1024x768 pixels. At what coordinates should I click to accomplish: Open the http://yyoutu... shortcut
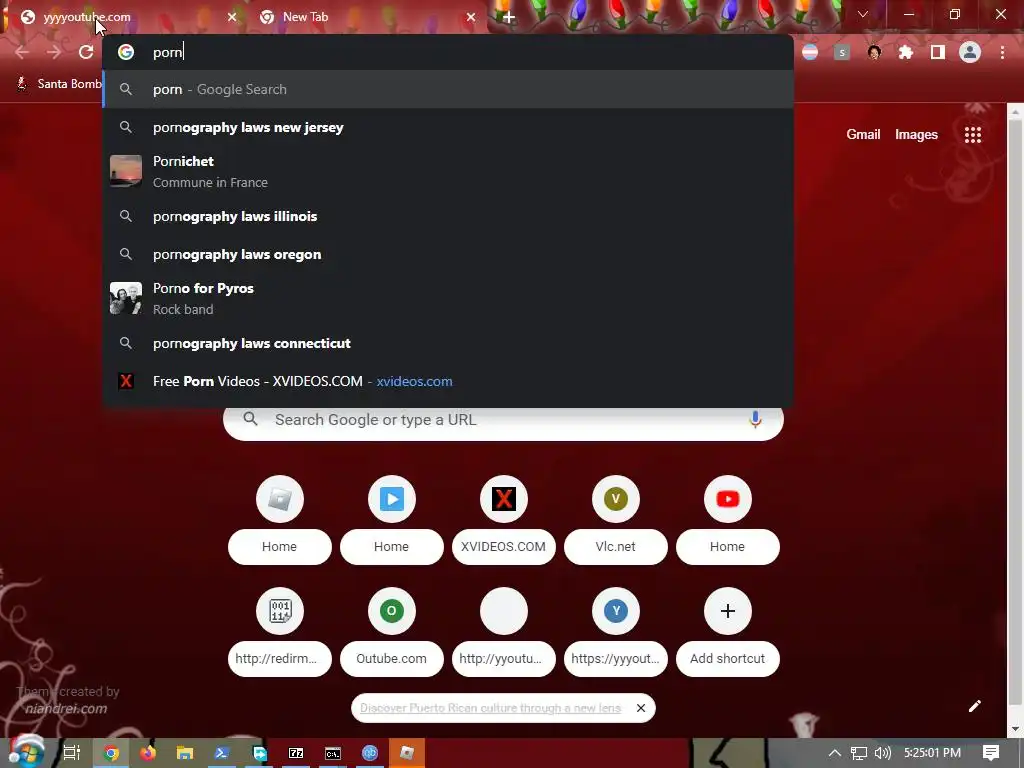pos(504,632)
